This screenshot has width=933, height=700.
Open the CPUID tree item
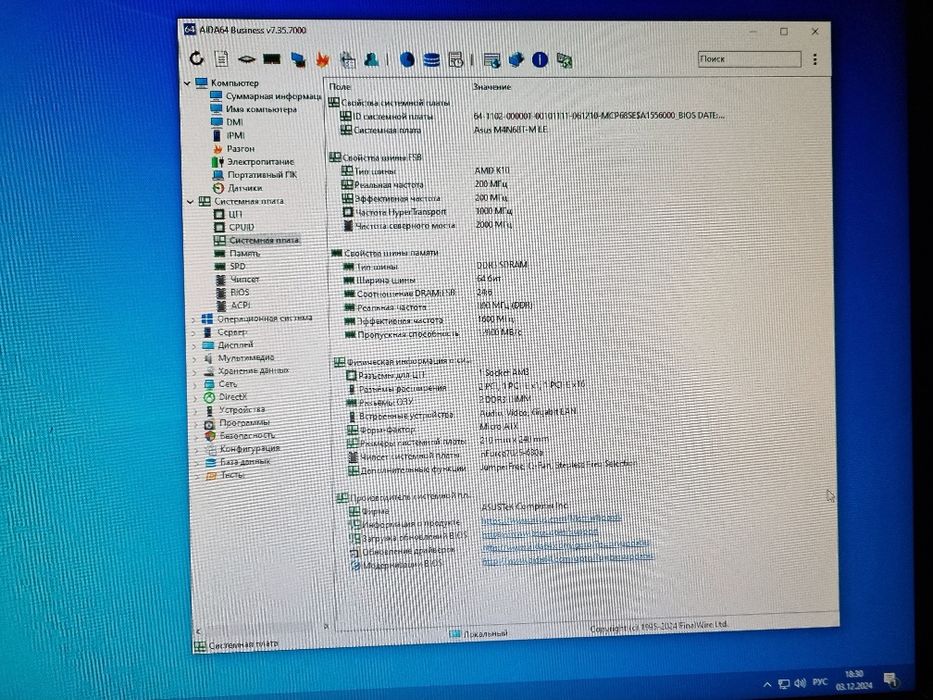(242, 227)
